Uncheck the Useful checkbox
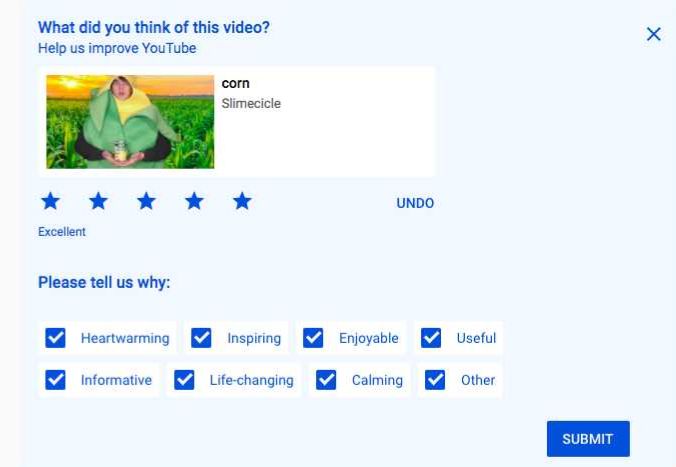 click(x=432, y=338)
